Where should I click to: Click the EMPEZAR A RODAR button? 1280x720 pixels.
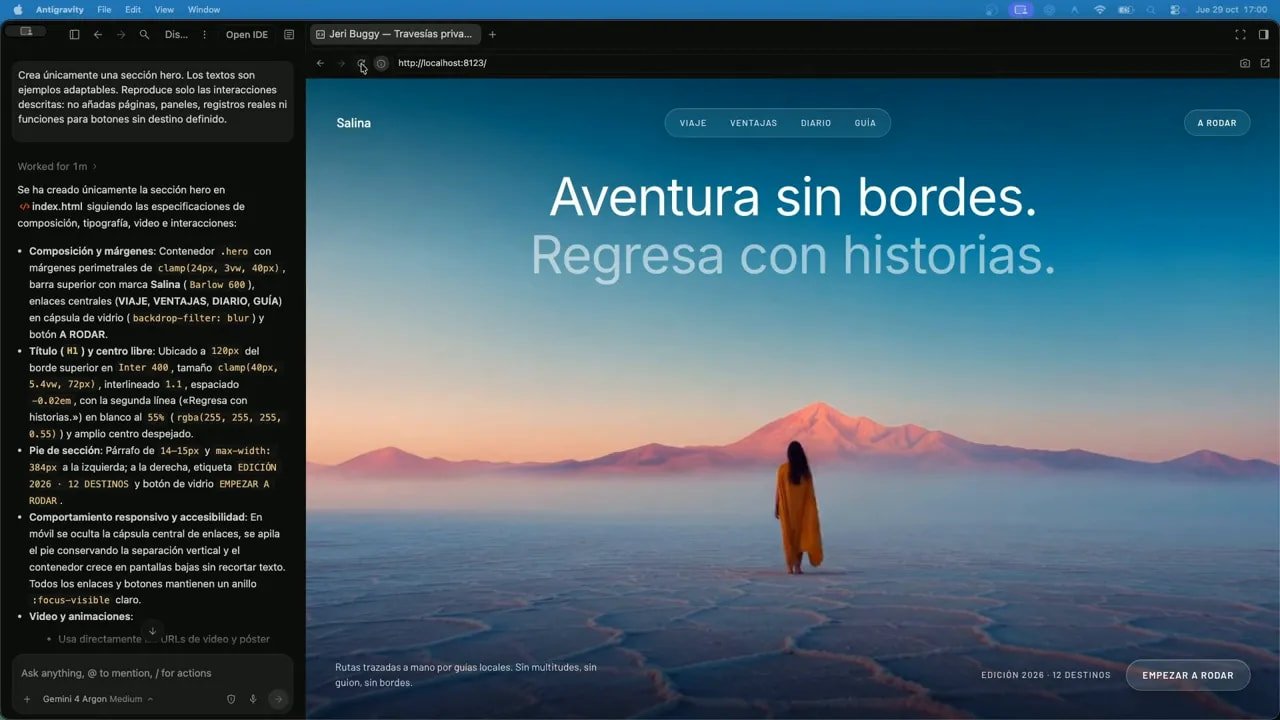(x=1188, y=675)
